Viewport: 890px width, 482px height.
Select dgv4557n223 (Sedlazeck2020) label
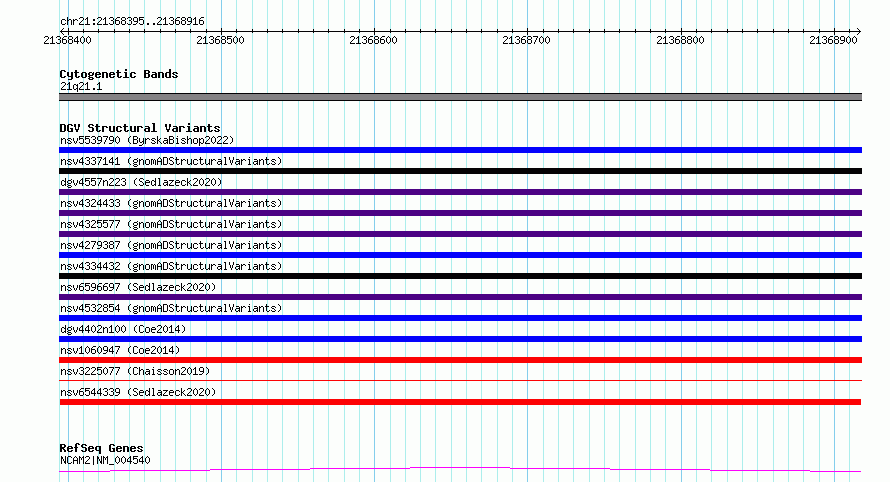click(x=141, y=182)
